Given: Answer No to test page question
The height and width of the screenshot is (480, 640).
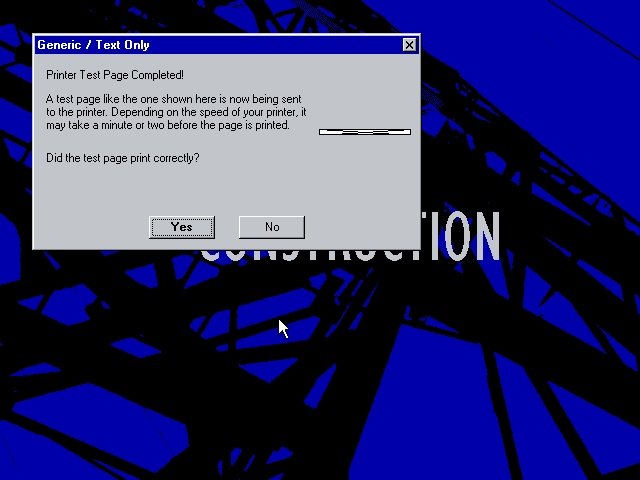Looking at the screenshot, I should click(x=272, y=227).
